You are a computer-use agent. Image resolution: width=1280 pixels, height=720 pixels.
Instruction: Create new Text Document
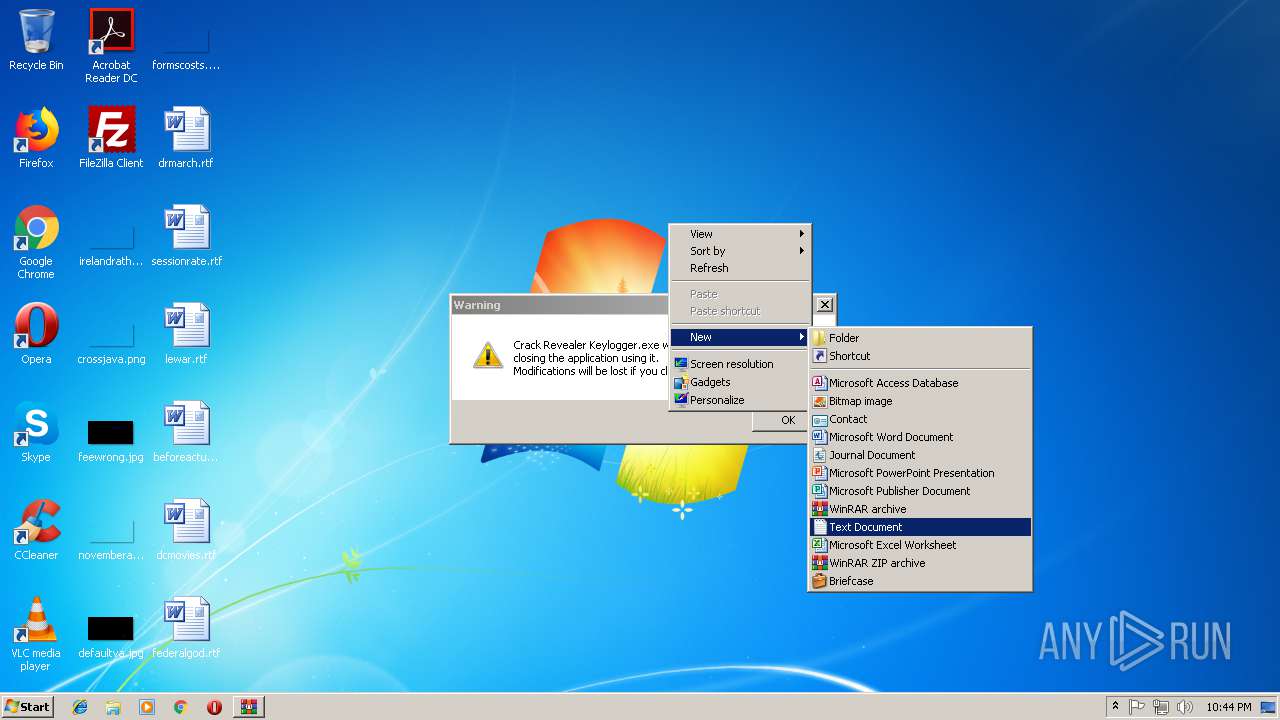[920, 527]
